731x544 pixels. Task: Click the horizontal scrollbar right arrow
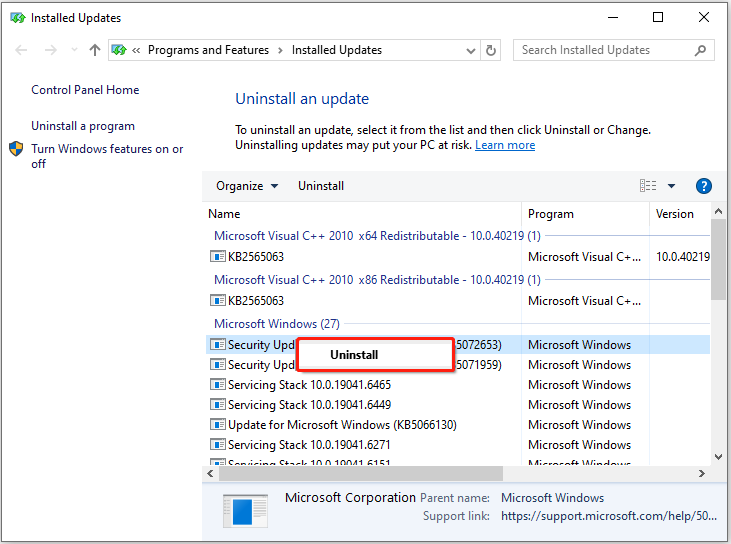coord(702,474)
